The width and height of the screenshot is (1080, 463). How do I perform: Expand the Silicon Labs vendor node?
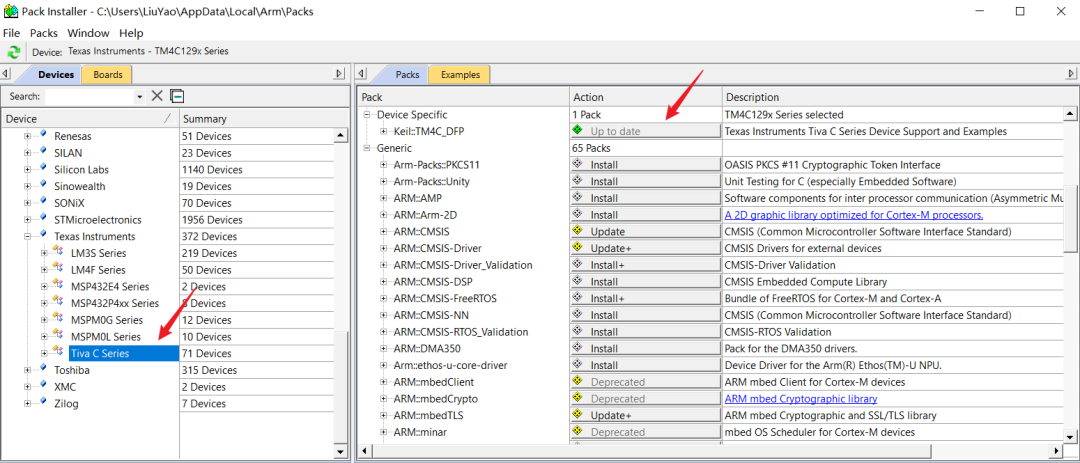click(x=28, y=169)
